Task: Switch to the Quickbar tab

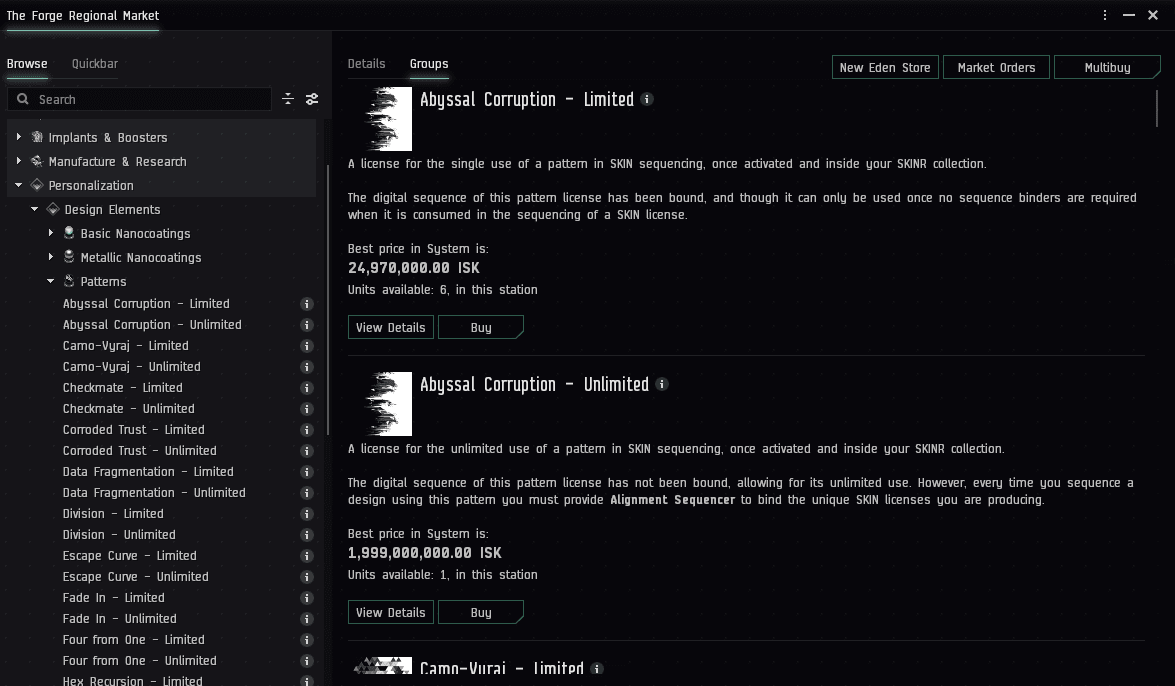Action: pos(94,64)
